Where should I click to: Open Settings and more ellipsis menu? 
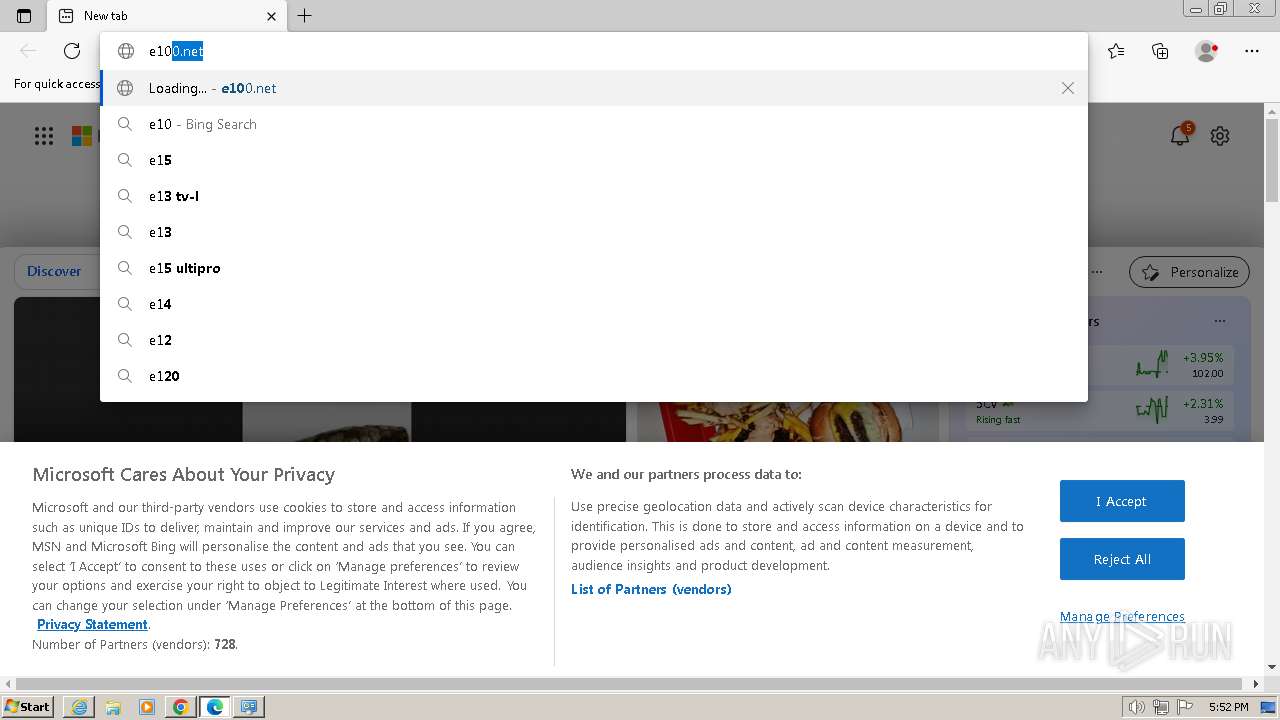(x=1252, y=51)
